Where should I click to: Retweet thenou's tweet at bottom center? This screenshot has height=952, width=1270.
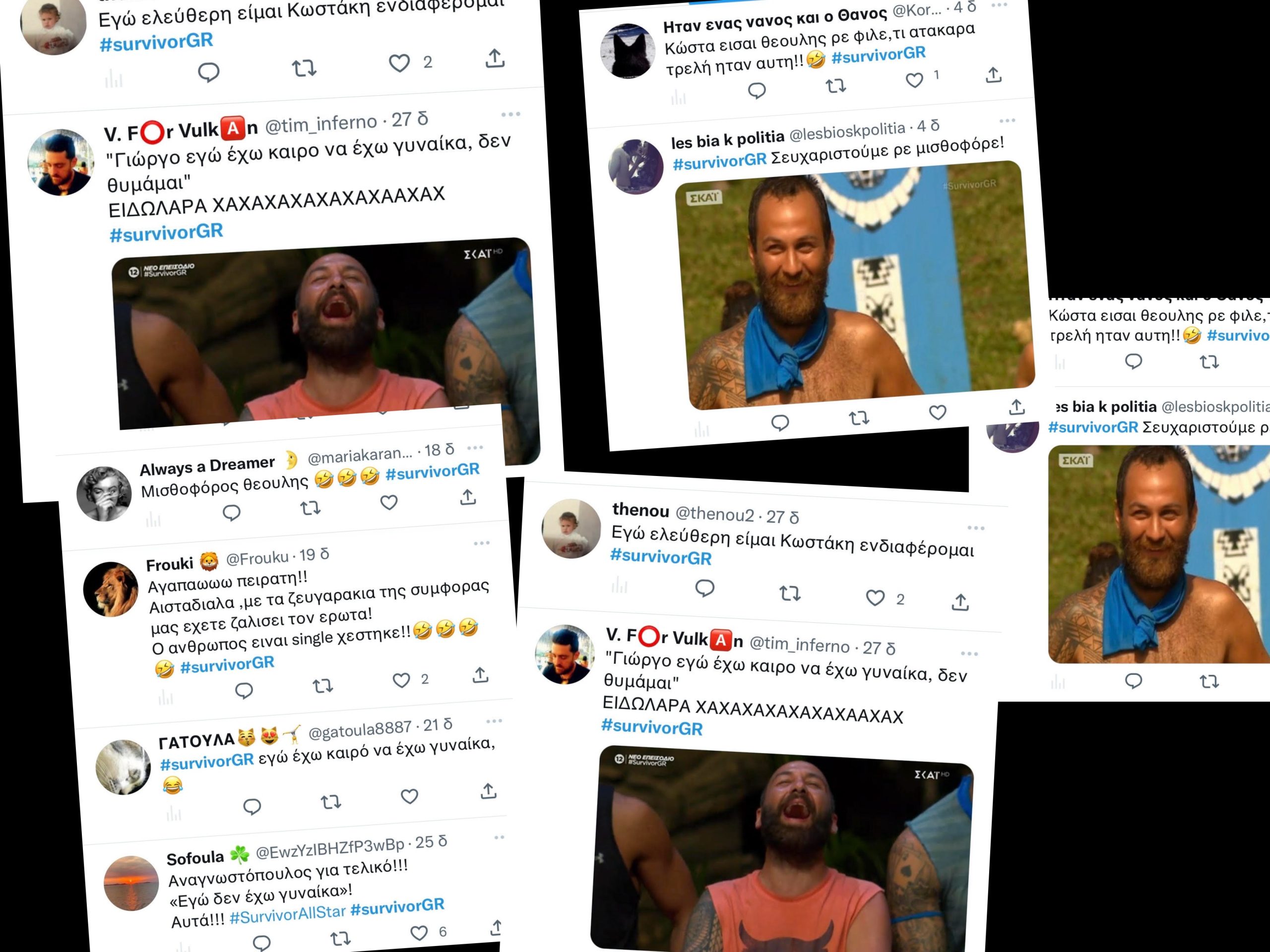coord(790,594)
